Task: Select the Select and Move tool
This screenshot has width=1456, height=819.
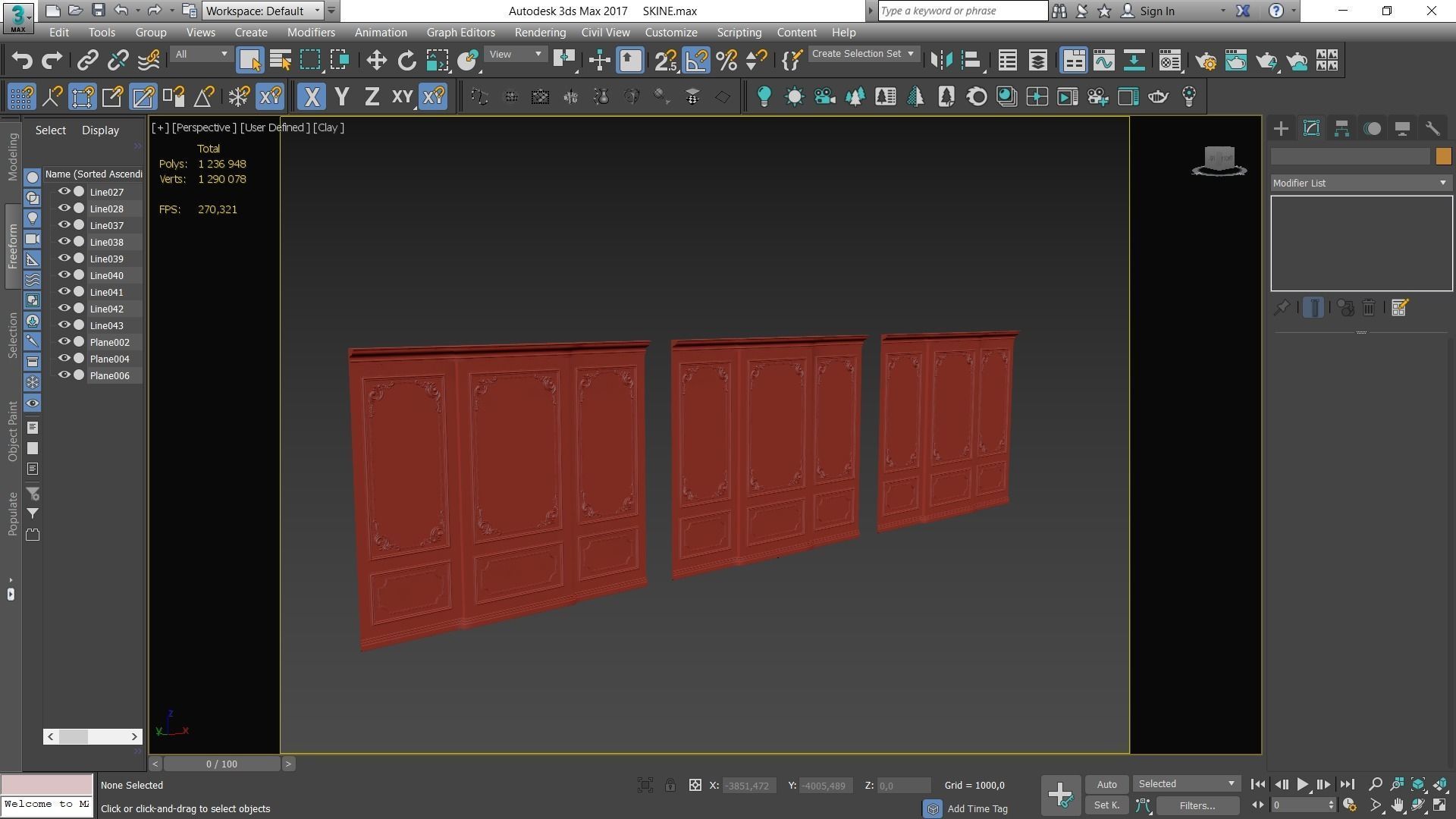Action: coord(376,61)
